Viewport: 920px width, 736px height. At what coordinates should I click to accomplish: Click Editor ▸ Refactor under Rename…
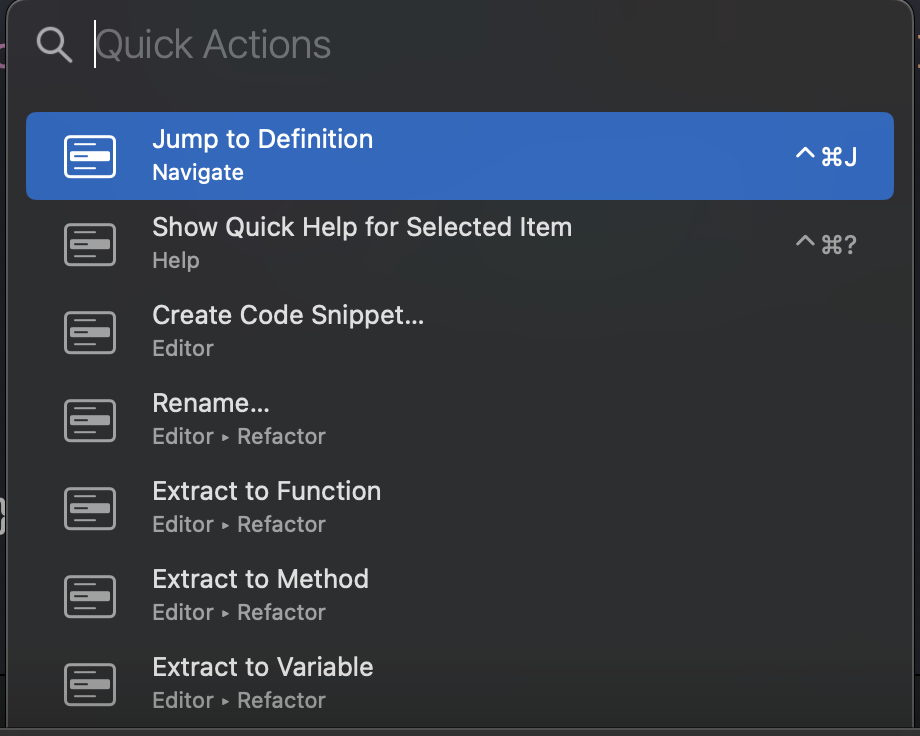click(239, 437)
